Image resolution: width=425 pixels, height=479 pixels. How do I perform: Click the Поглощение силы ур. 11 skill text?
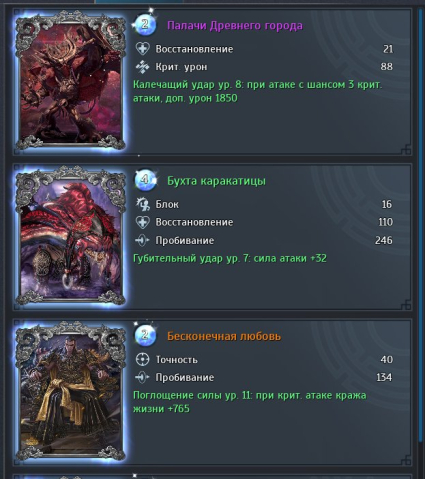point(249,402)
